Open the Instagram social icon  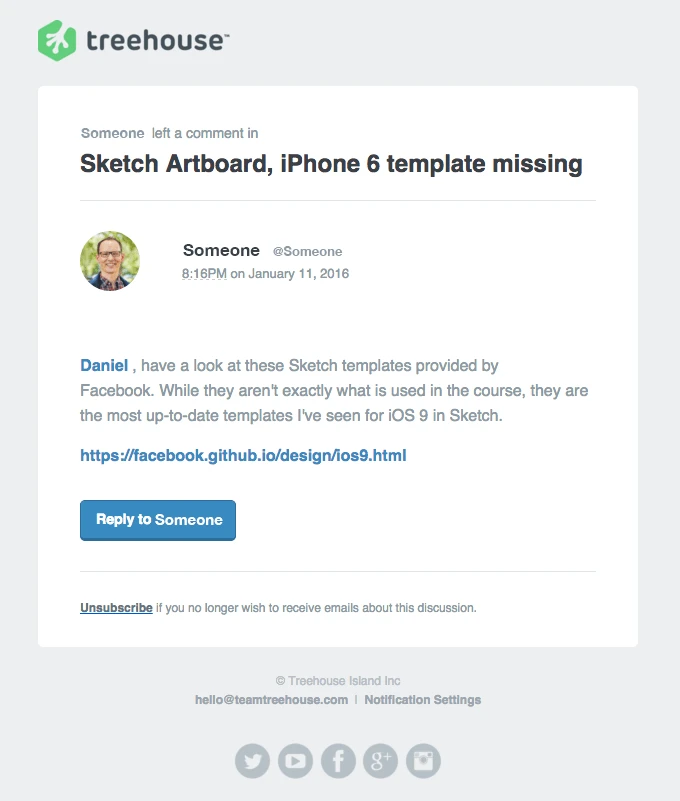pyautogui.click(x=423, y=761)
